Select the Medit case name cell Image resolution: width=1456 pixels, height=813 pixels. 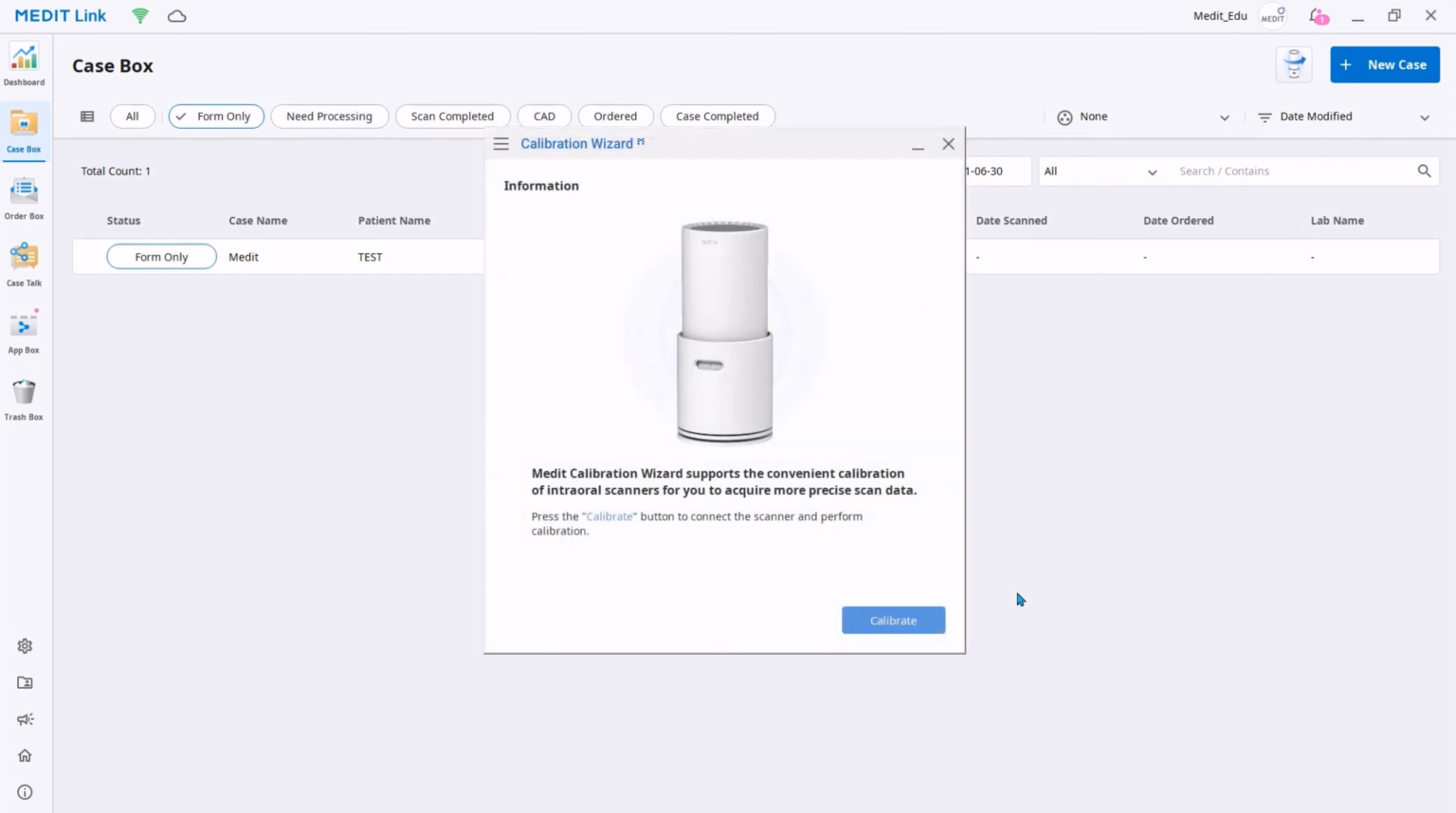tap(244, 257)
